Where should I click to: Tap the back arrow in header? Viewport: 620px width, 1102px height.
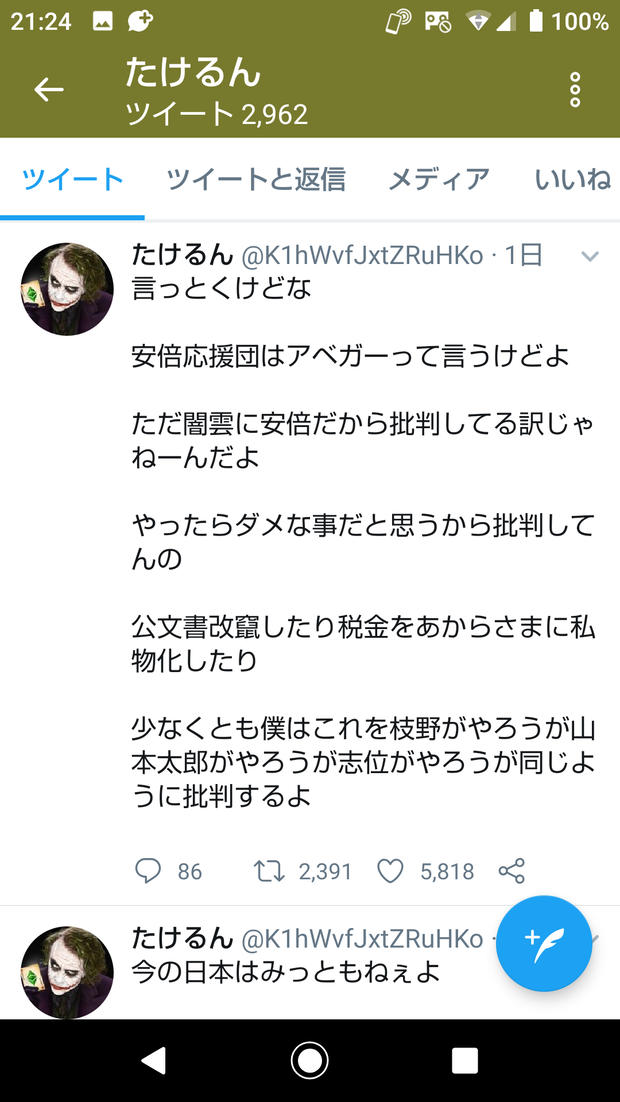click(49, 89)
